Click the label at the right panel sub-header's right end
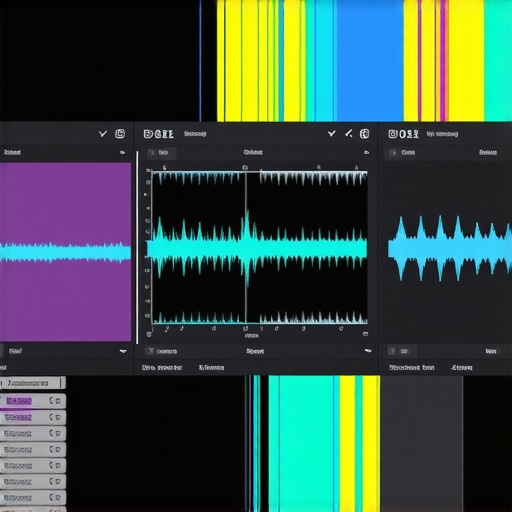Viewport: 512px width, 512px height. [488, 152]
